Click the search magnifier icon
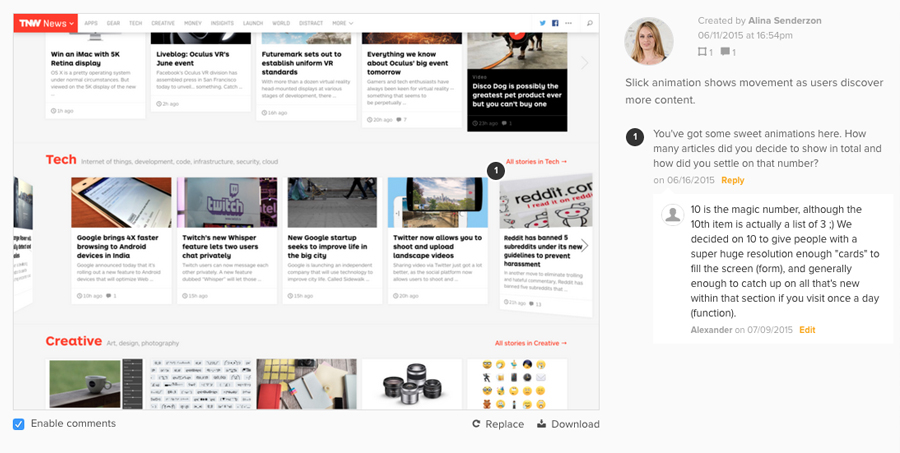 coord(589,23)
